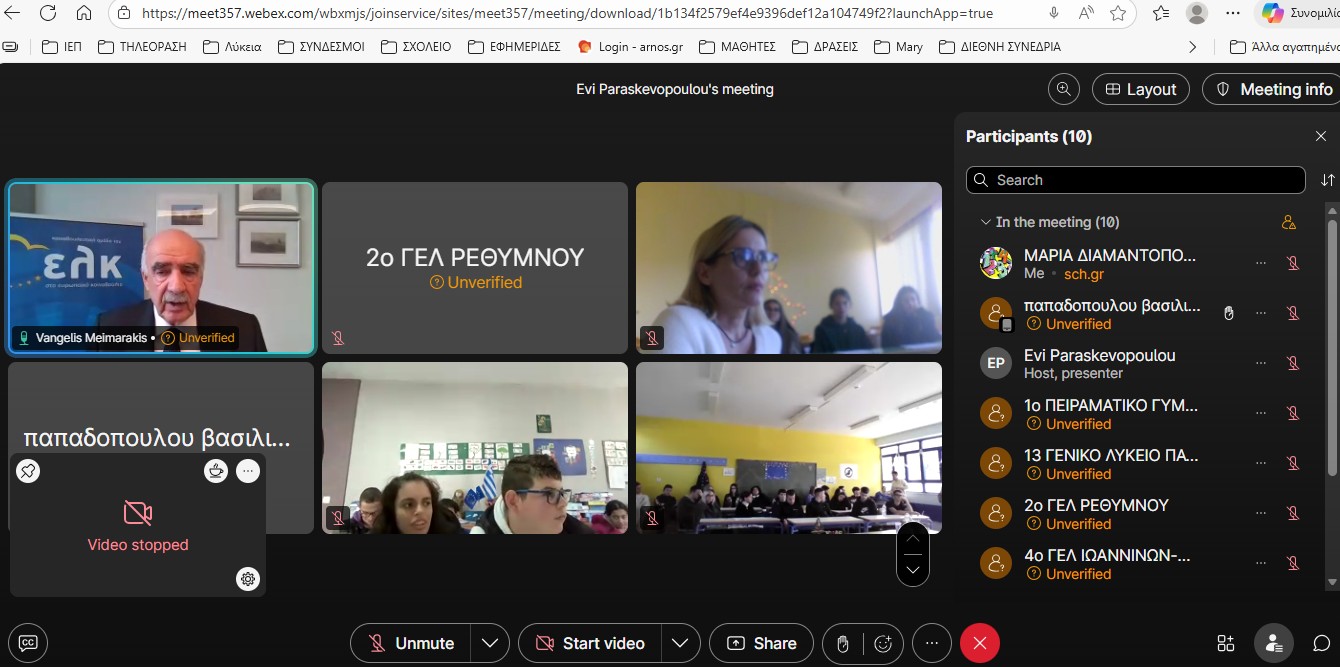
Task: Open more options ellipsis in meeting controls
Action: click(x=932, y=643)
